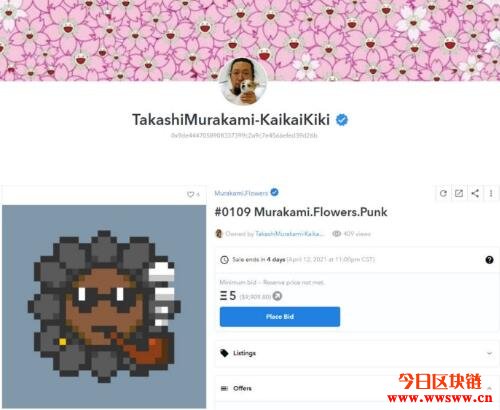The image size is (500, 410).
Task: Click the heart favorite icon
Action: pos(190,194)
